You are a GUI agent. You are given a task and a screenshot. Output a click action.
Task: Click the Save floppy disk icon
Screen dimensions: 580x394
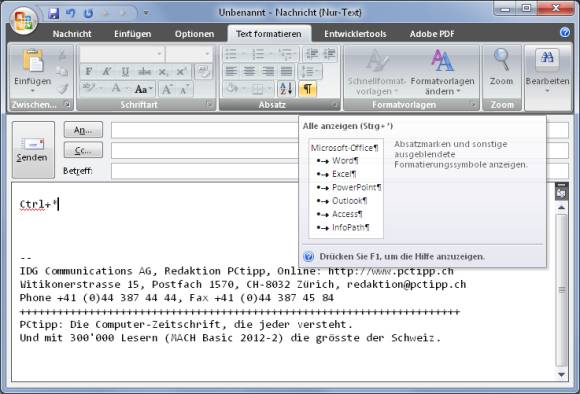pyautogui.click(x=54, y=13)
